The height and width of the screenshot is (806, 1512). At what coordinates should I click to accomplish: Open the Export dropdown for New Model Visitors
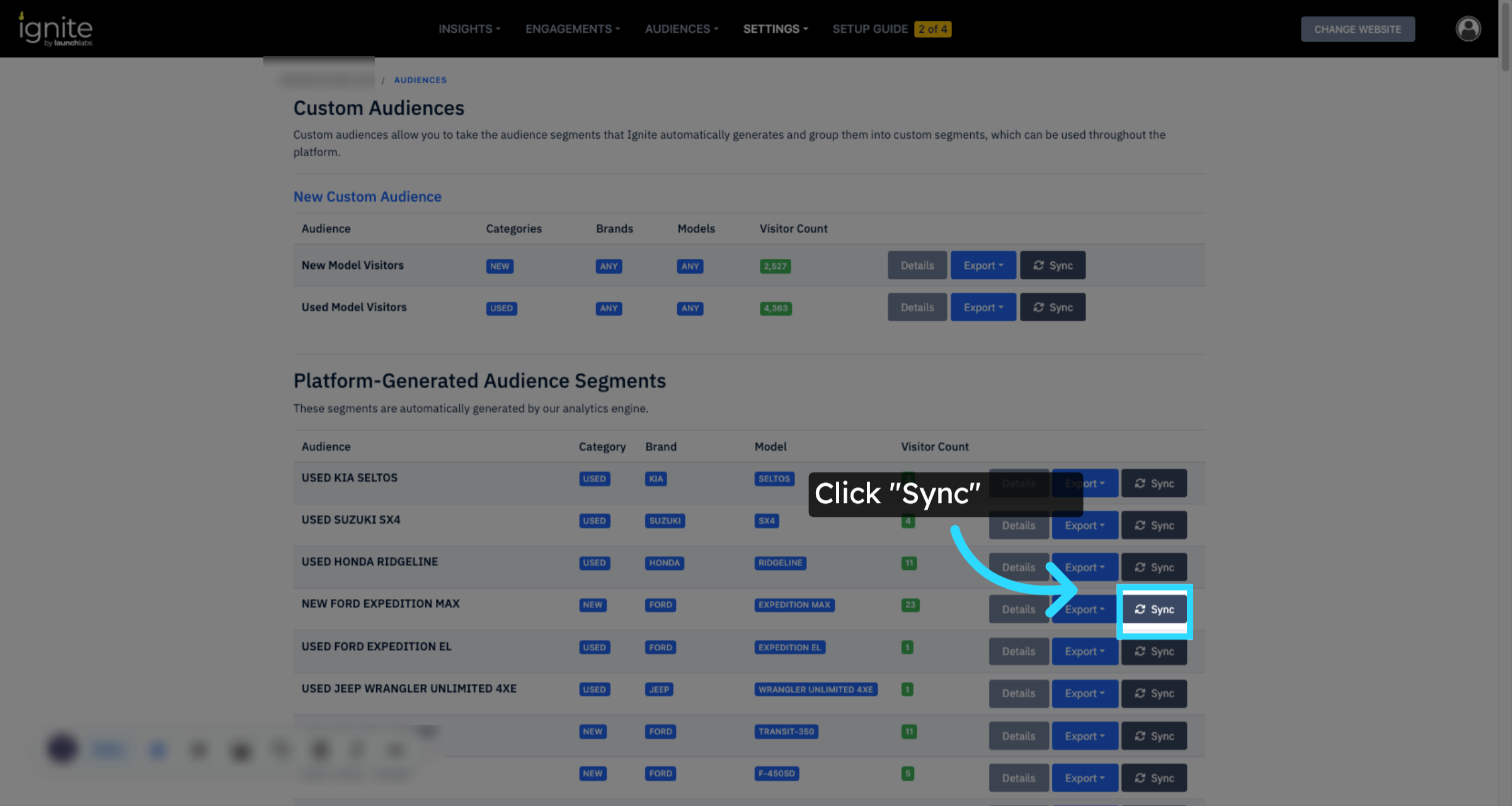click(983, 265)
